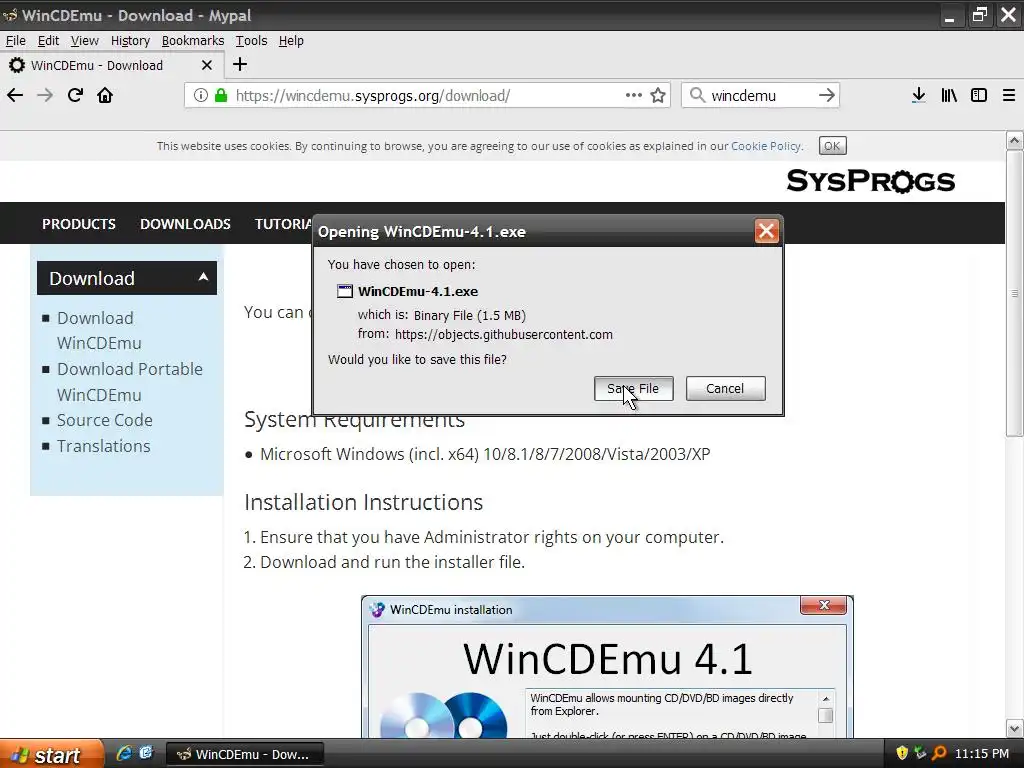This screenshot has height=768, width=1024.
Task: Click the search magnifier icon
Action: coord(697,95)
